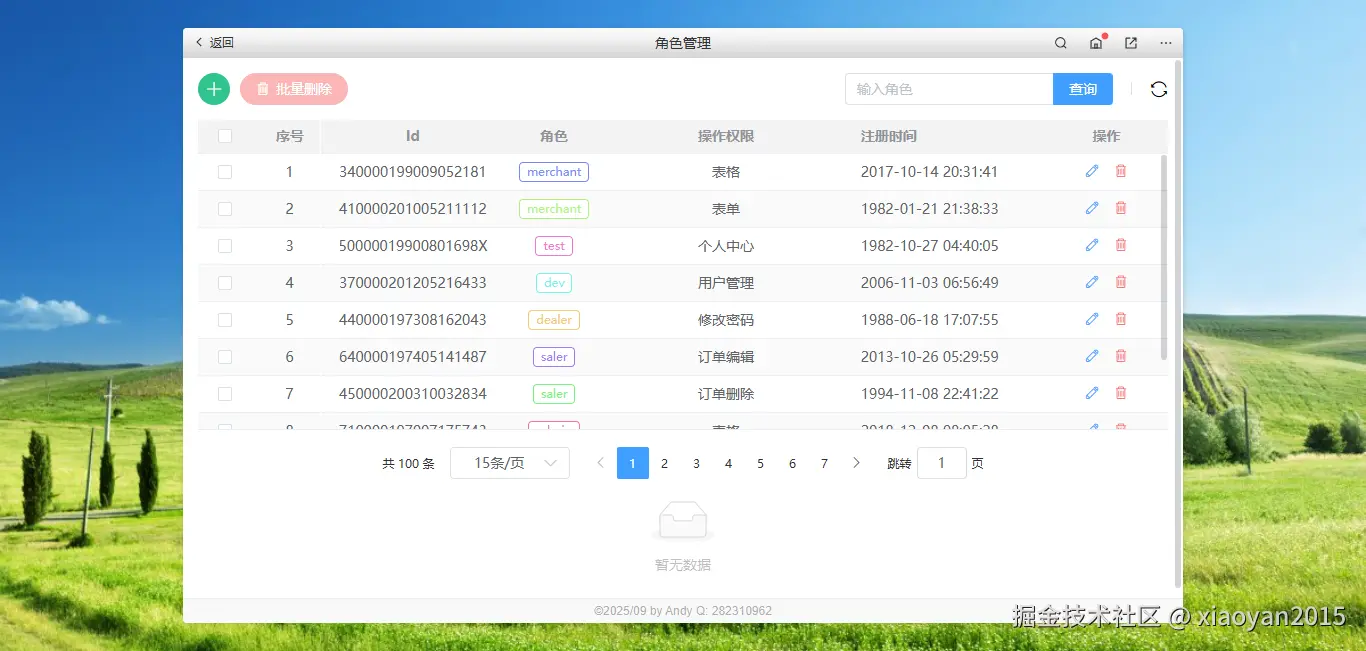
Task: Open the search magnifier in the title bar
Action: pos(1060,43)
